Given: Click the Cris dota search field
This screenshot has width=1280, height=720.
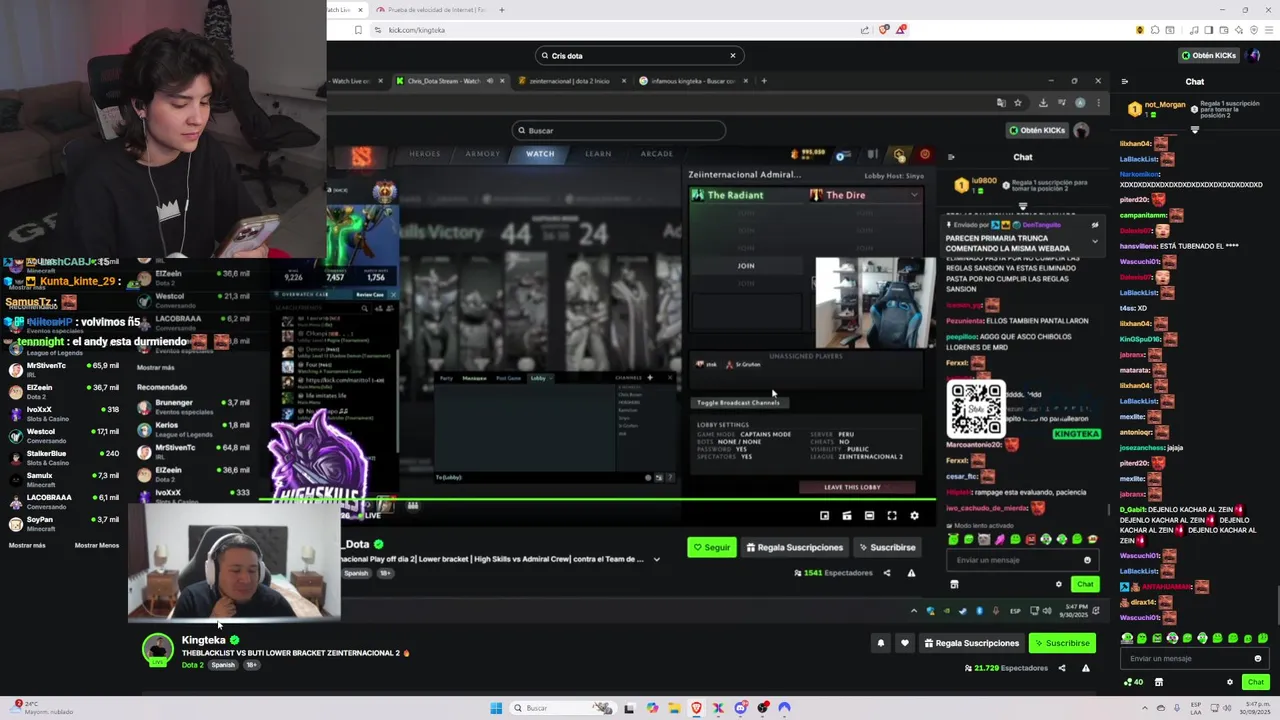Looking at the screenshot, I should click(x=638, y=56).
